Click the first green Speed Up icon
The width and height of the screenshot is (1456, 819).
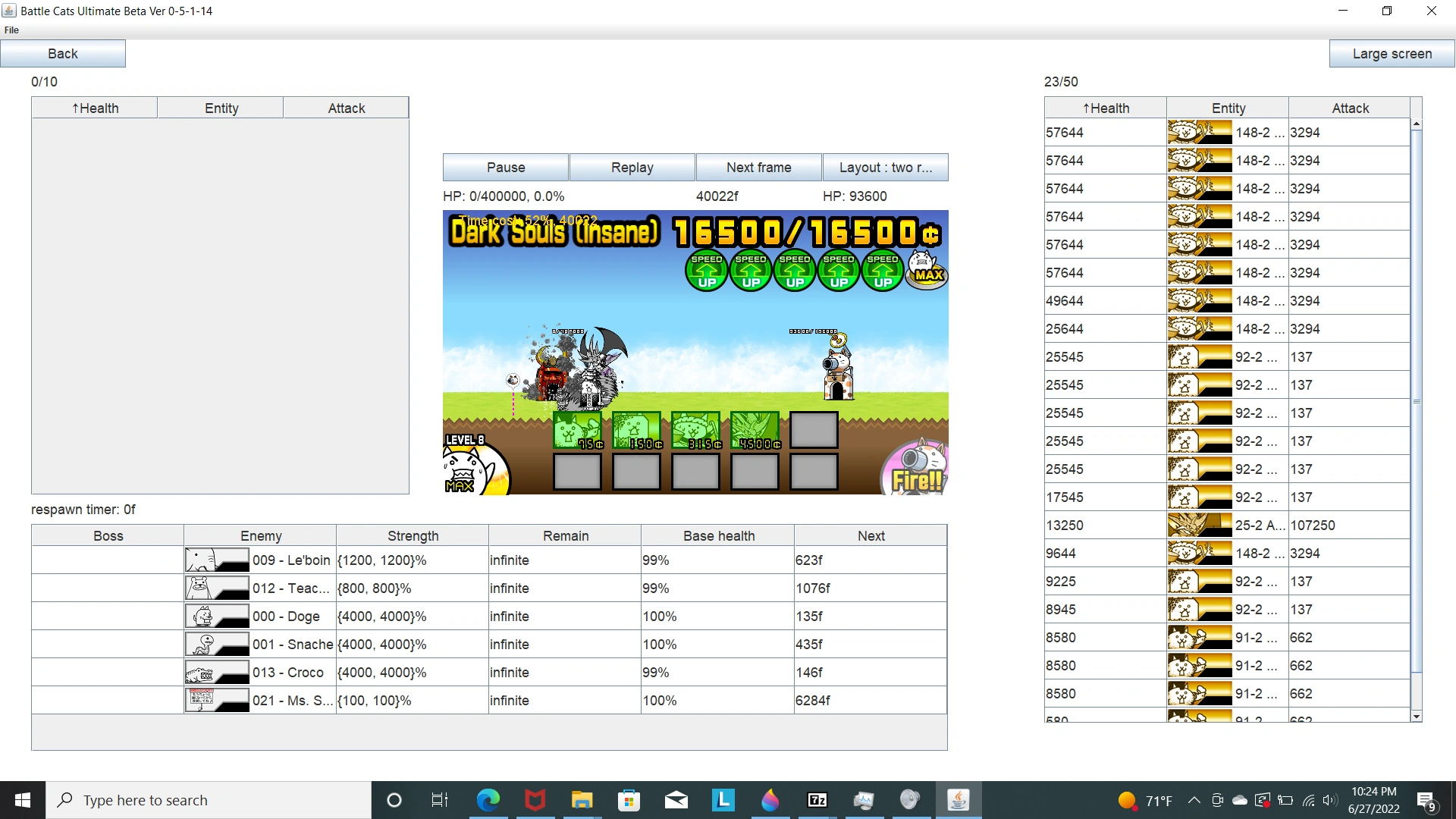click(x=707, y=271)
